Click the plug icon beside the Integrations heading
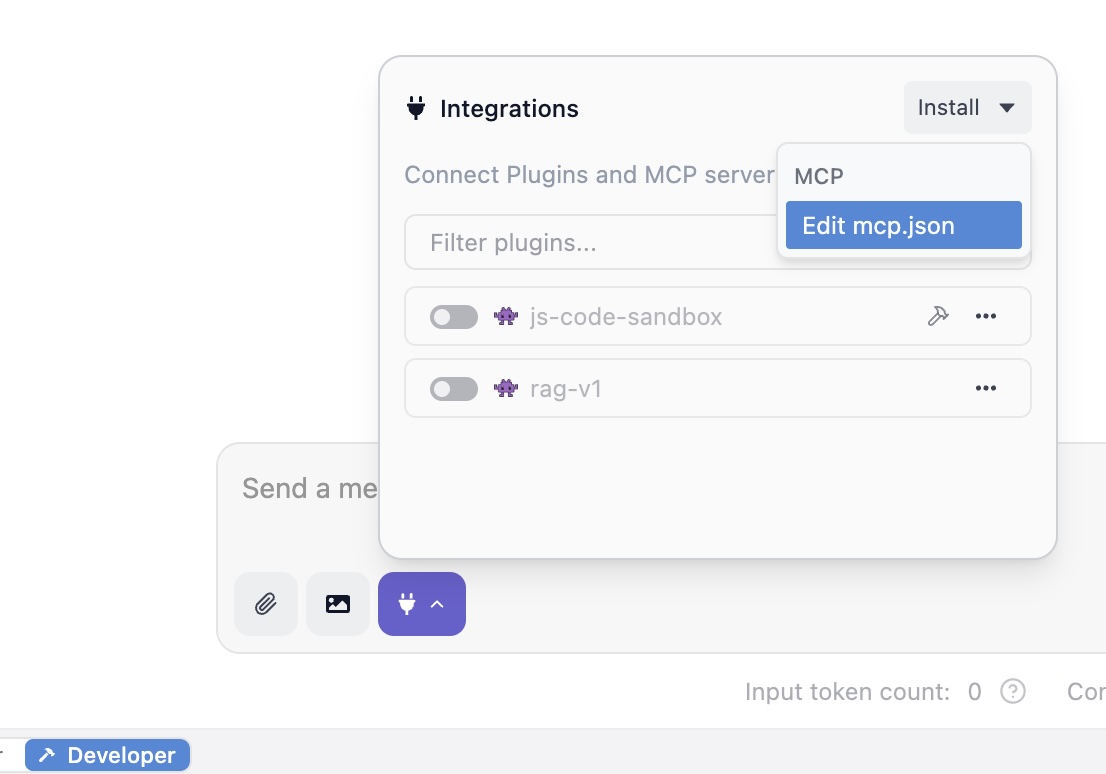Viewport: 1106px width, 774px height. [x=416, y=109]
